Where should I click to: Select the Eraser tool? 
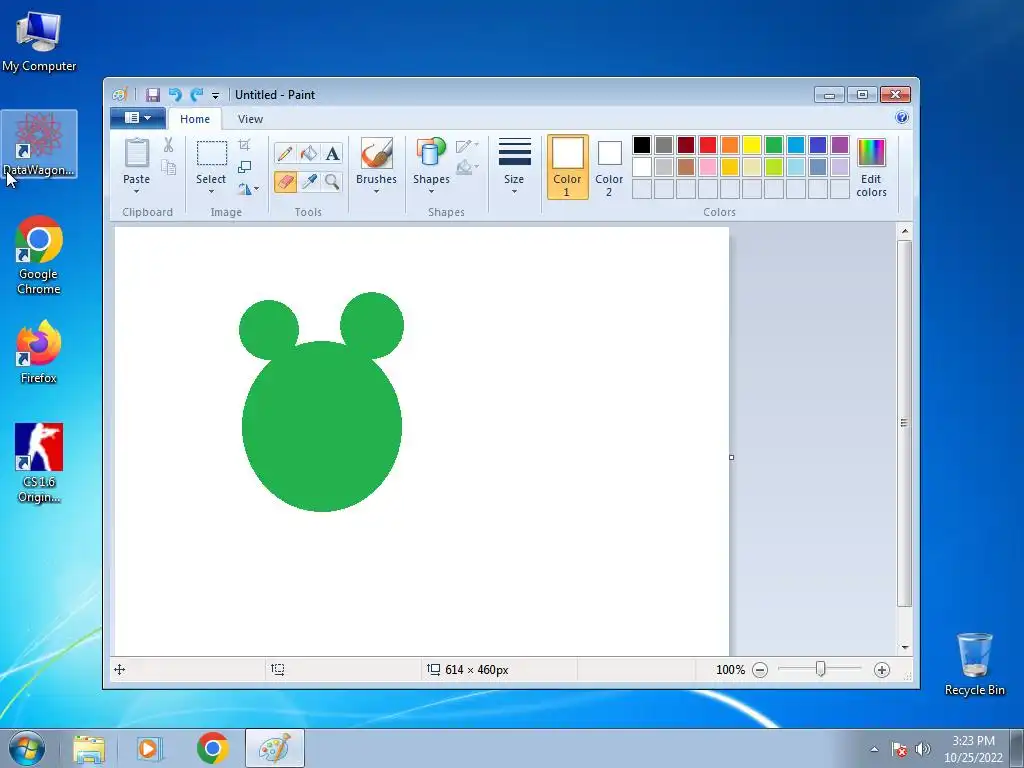click(285, 182)
